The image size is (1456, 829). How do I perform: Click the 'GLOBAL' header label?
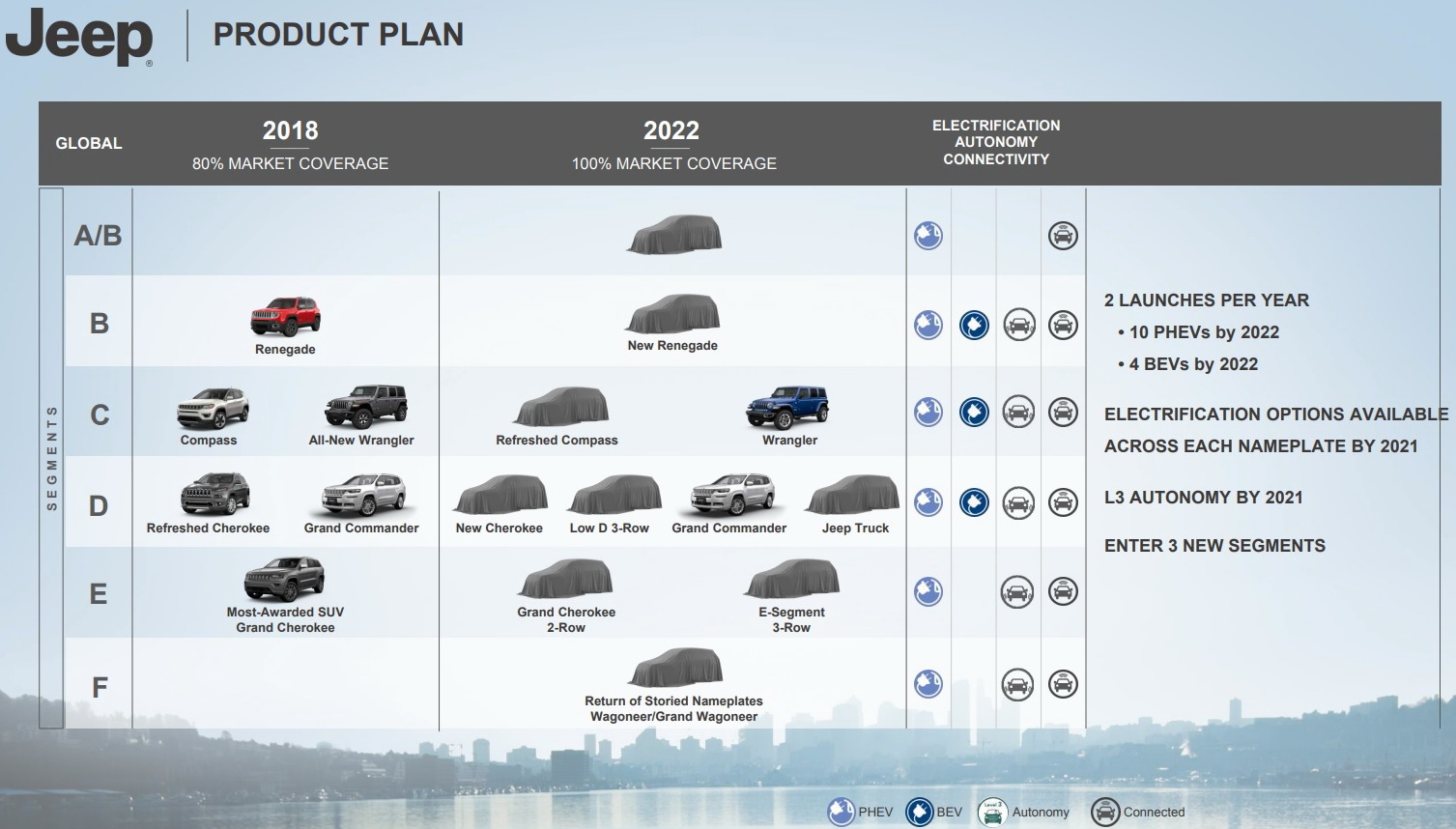tap(89, 143)
